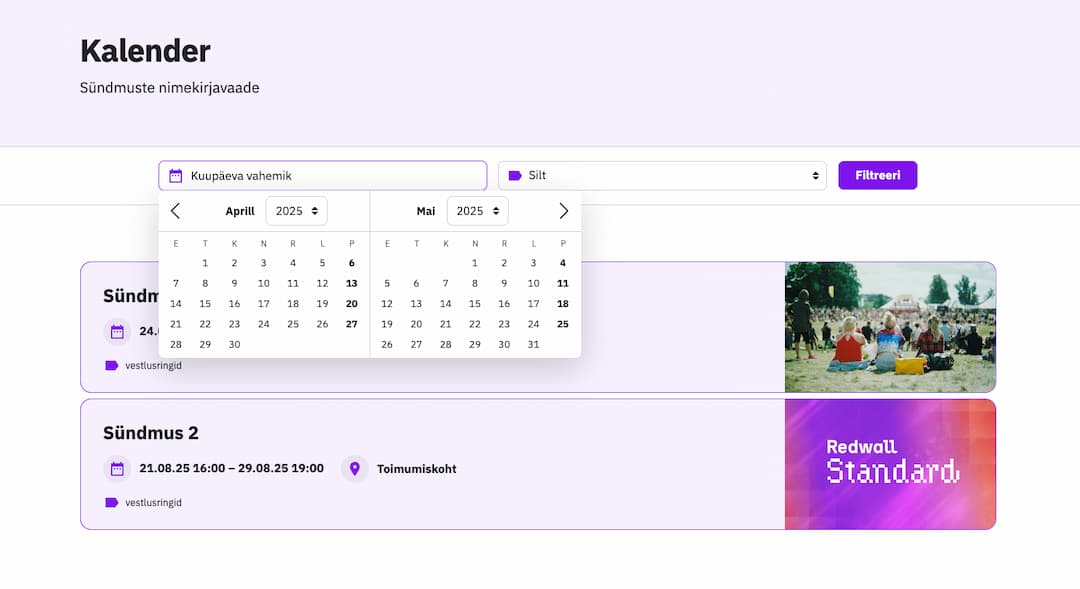Go to next month with right arrow
This screenshot has height=589, width=1080.
[x=563, y=211]
